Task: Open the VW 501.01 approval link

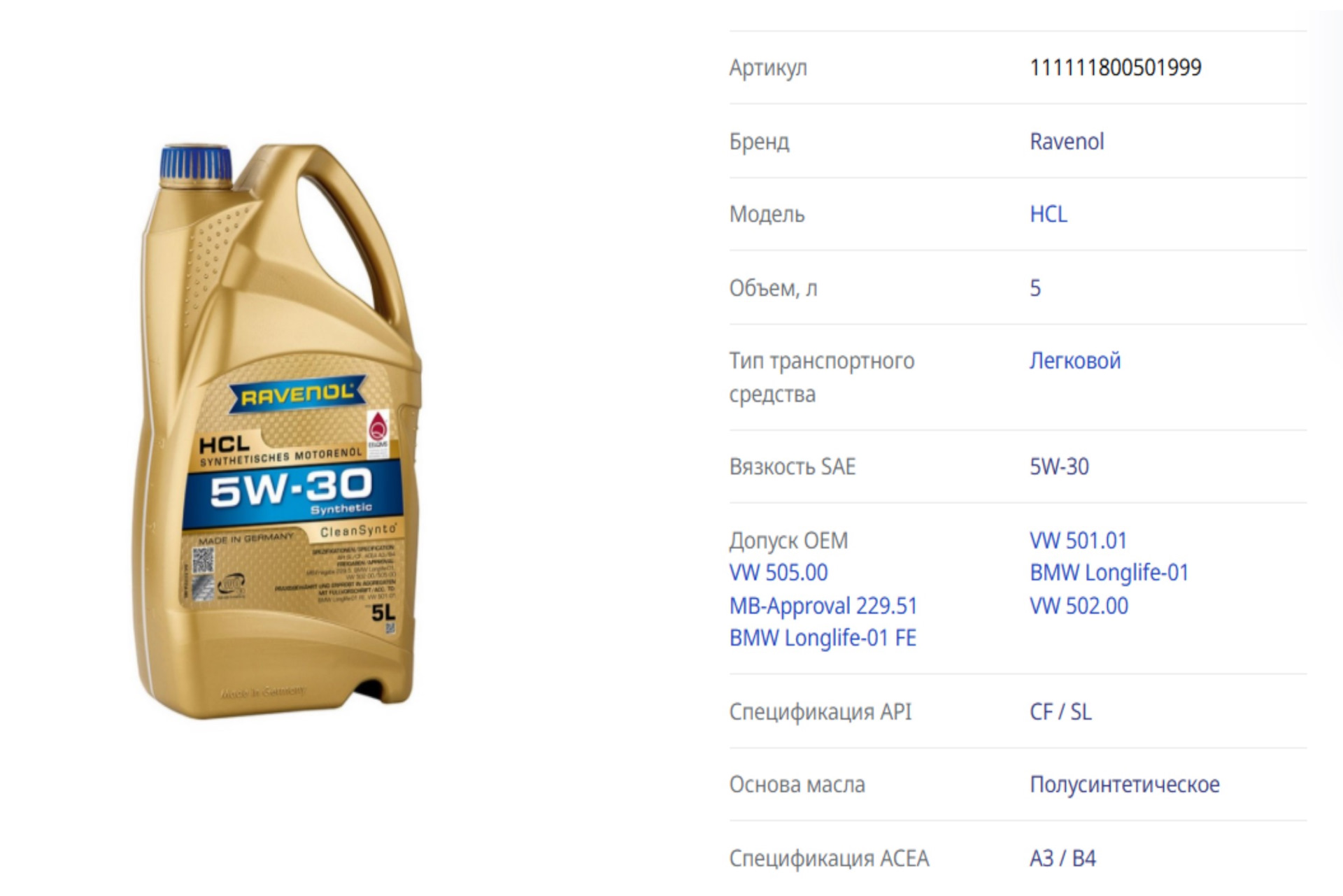Action: (1078, 541)
